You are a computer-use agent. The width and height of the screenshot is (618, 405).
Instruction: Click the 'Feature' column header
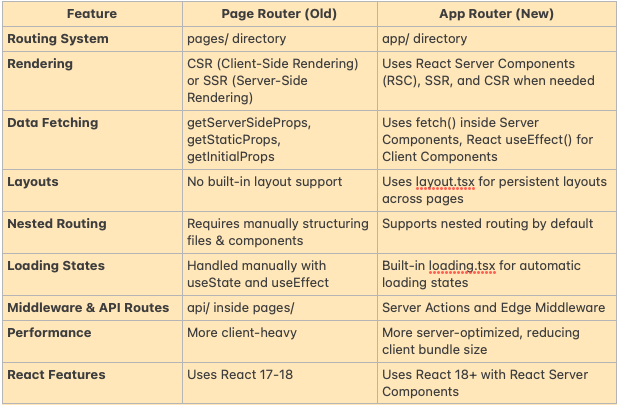pos(92,14)
